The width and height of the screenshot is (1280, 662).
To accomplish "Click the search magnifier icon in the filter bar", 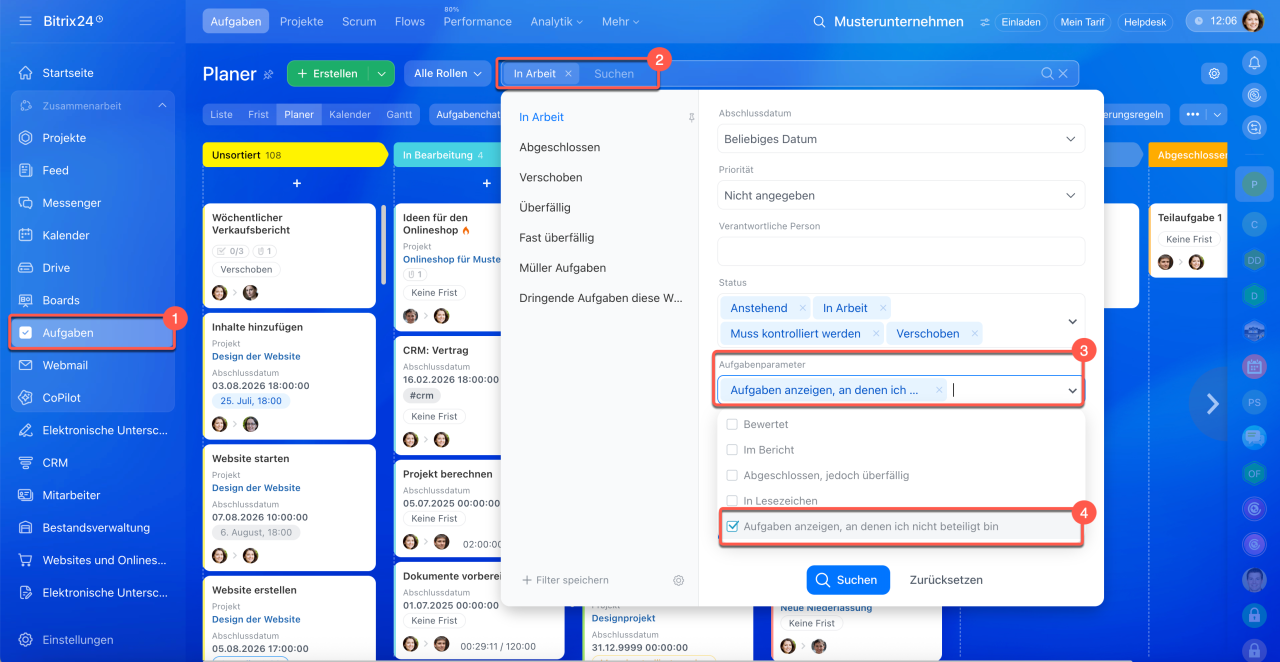I will (x=1047, y=73).
